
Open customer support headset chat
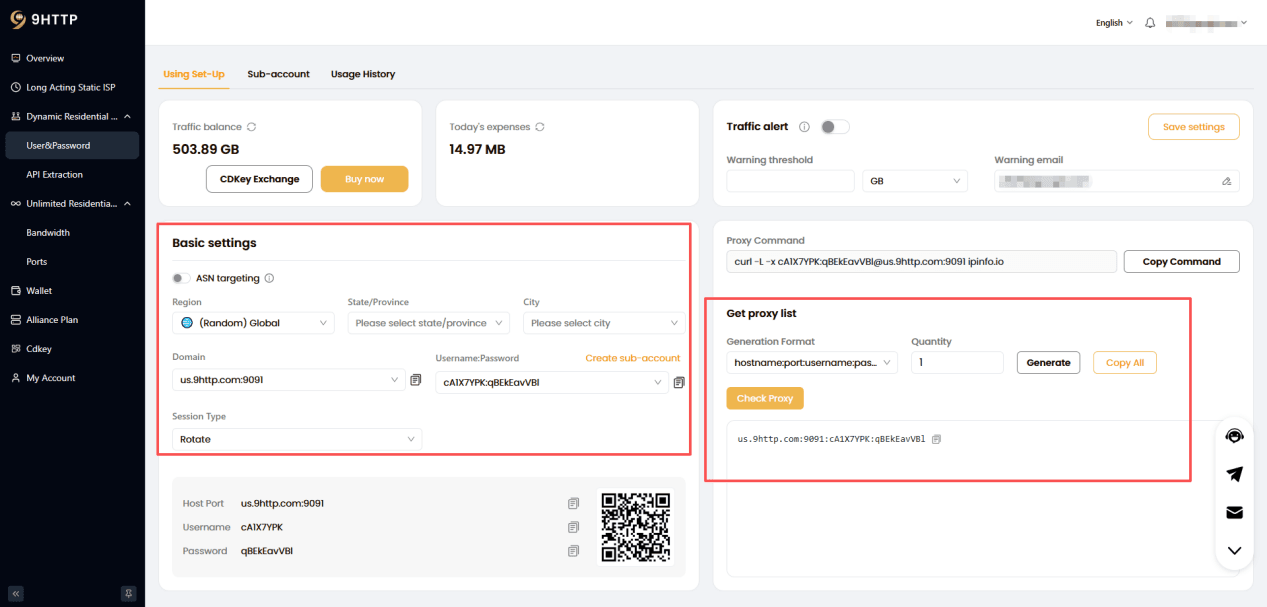tap(1235, 436)
